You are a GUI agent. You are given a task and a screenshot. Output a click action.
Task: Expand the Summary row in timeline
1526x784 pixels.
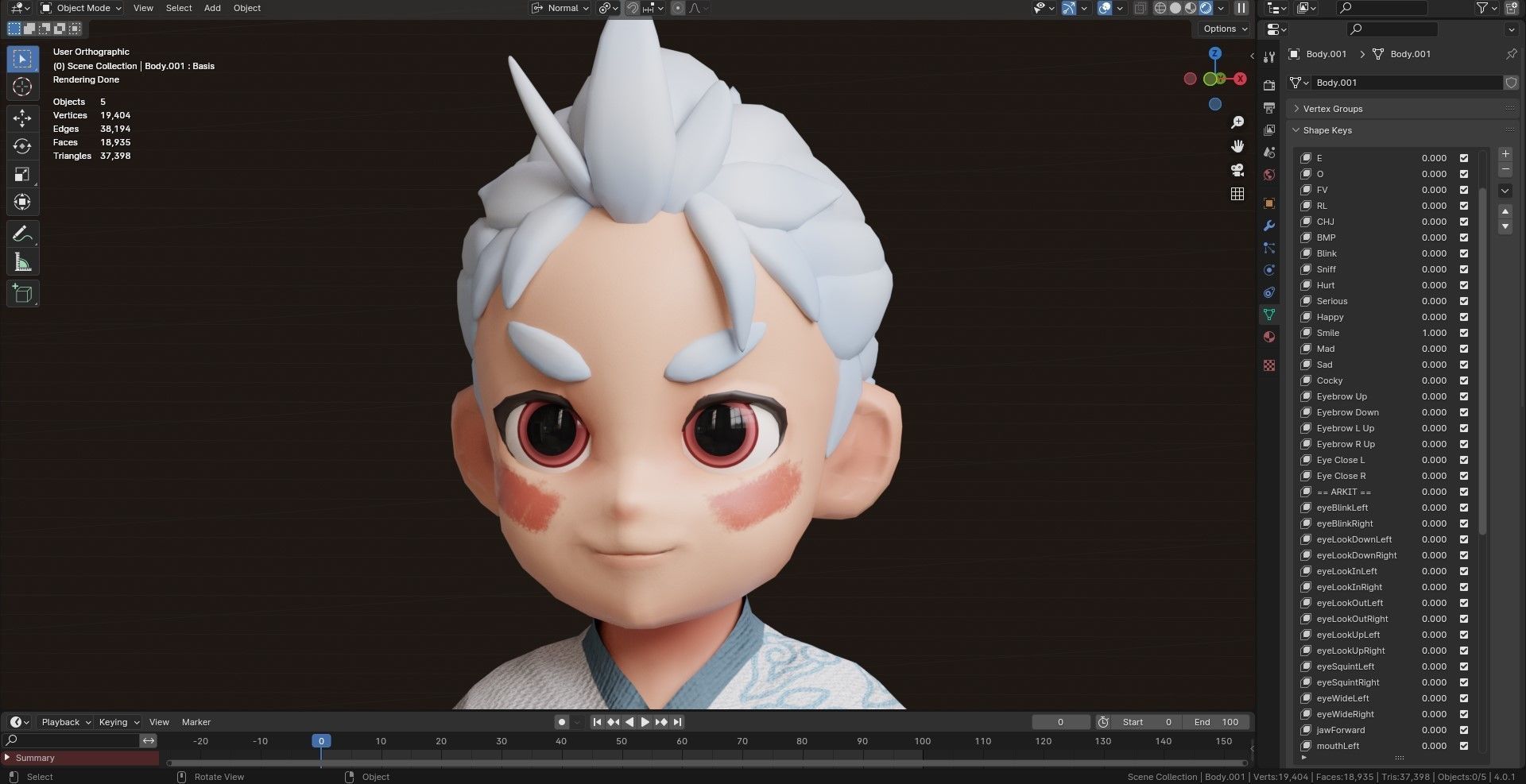coord(7,758)
